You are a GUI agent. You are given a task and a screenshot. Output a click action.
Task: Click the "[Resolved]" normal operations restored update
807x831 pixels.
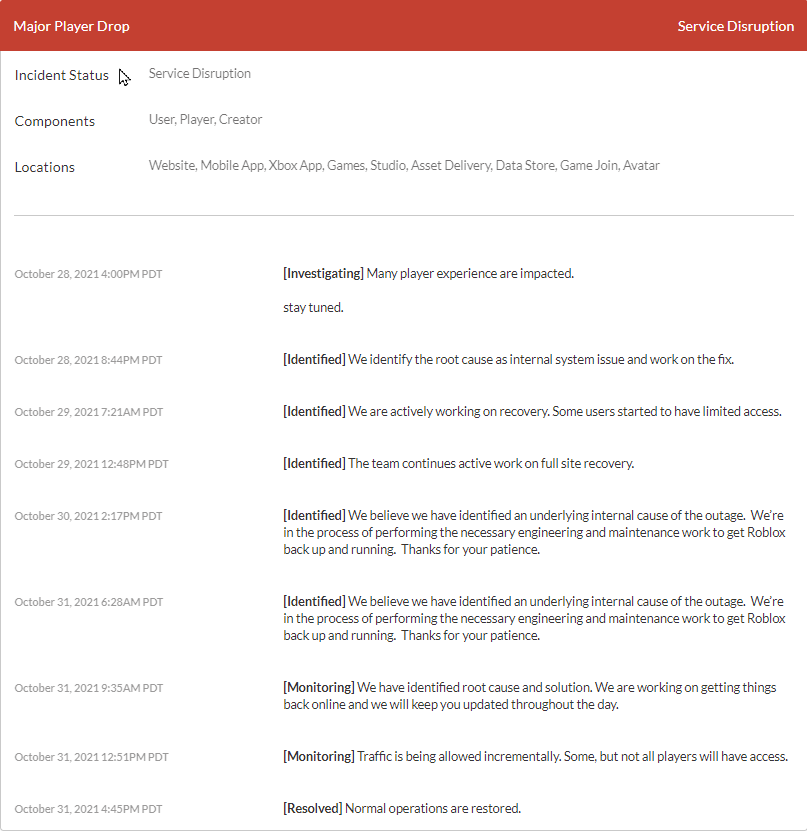pos(402,808)
